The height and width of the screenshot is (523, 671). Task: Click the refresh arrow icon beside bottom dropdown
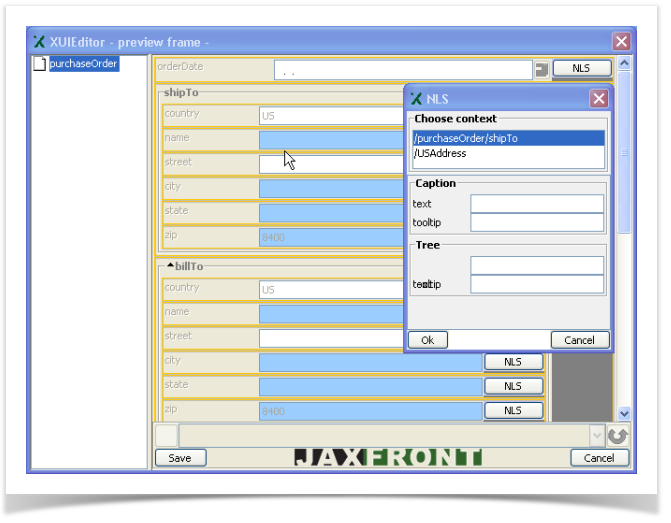click(x=618, y=436)
